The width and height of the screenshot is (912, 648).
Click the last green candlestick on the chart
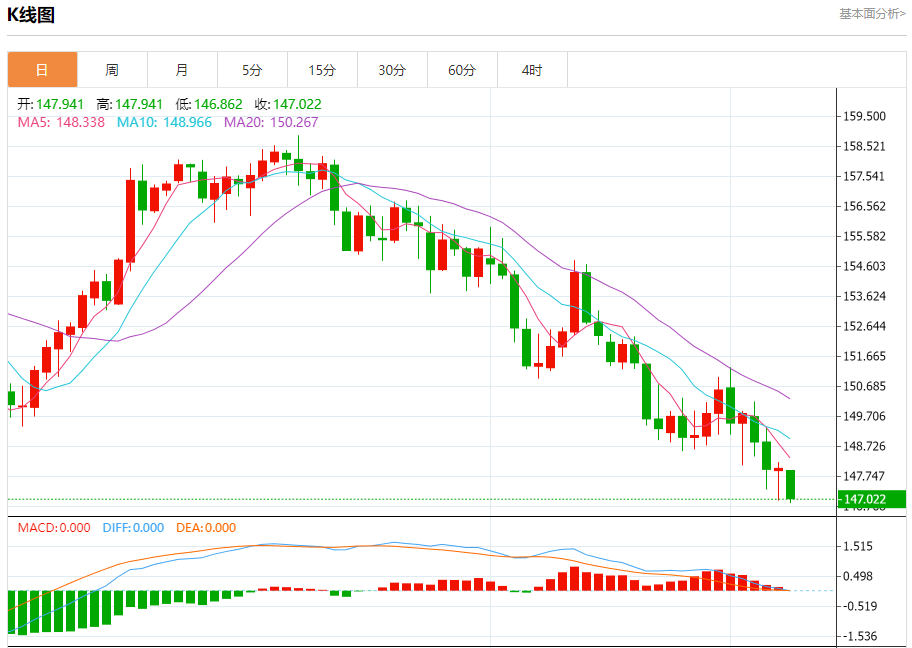[x=791, y=484]
